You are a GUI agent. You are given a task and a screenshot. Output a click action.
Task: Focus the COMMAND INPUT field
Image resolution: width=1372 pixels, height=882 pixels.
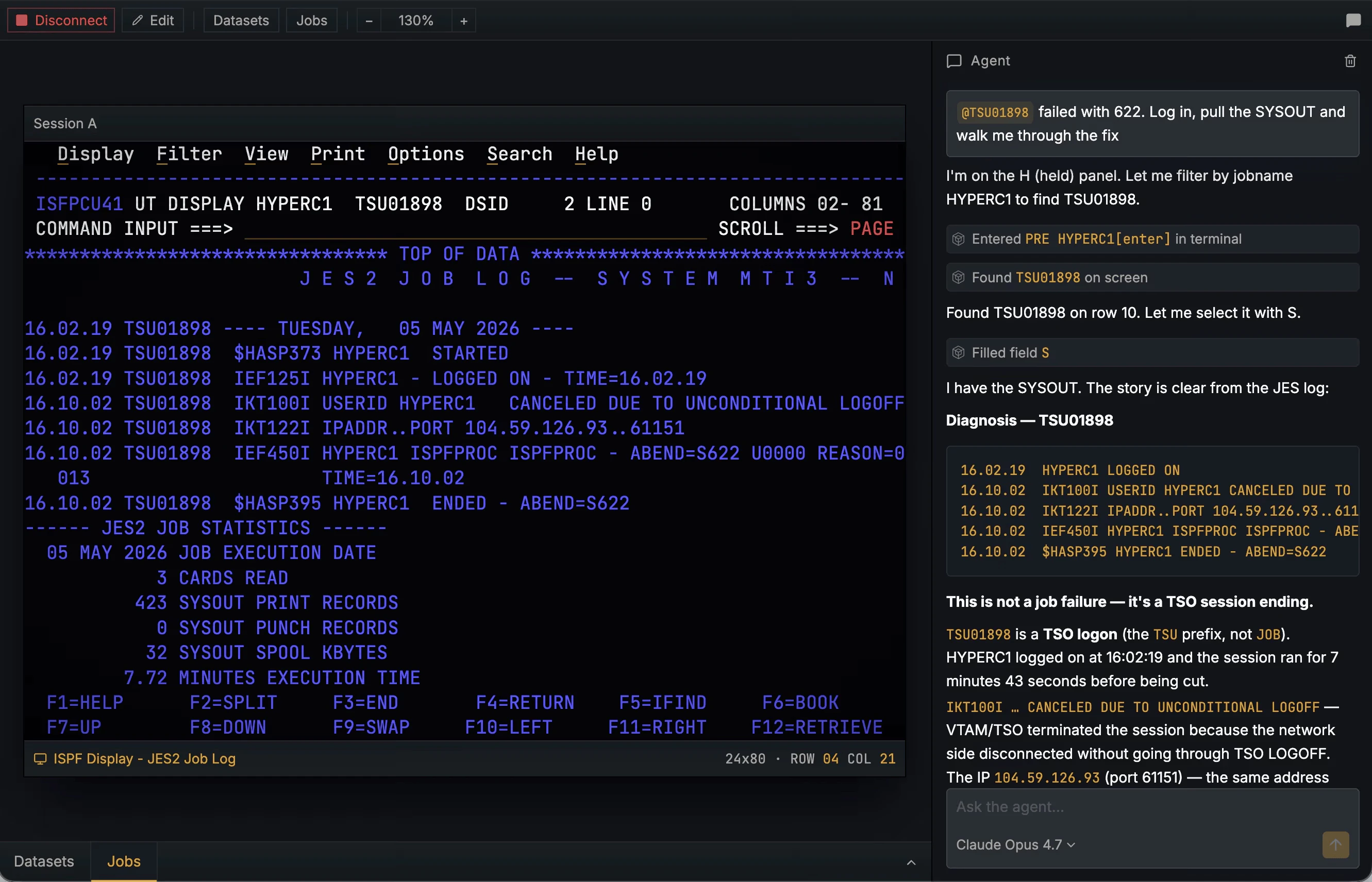(x=476, y=229)
